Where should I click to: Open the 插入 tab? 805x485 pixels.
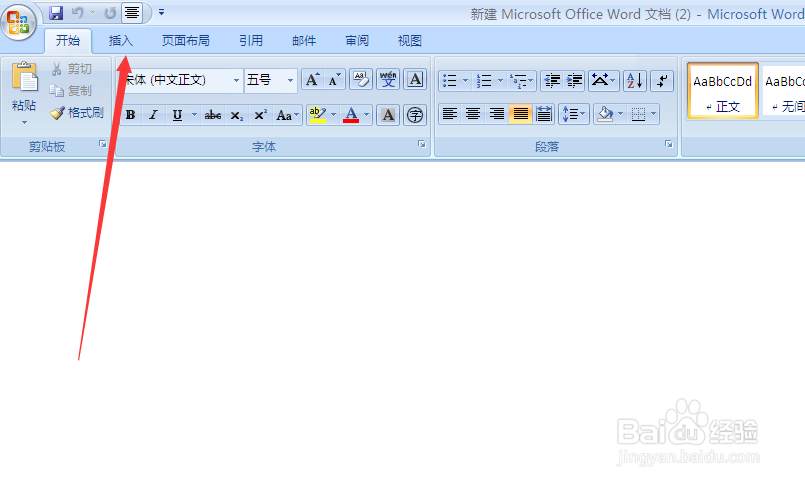coord(121,41)
